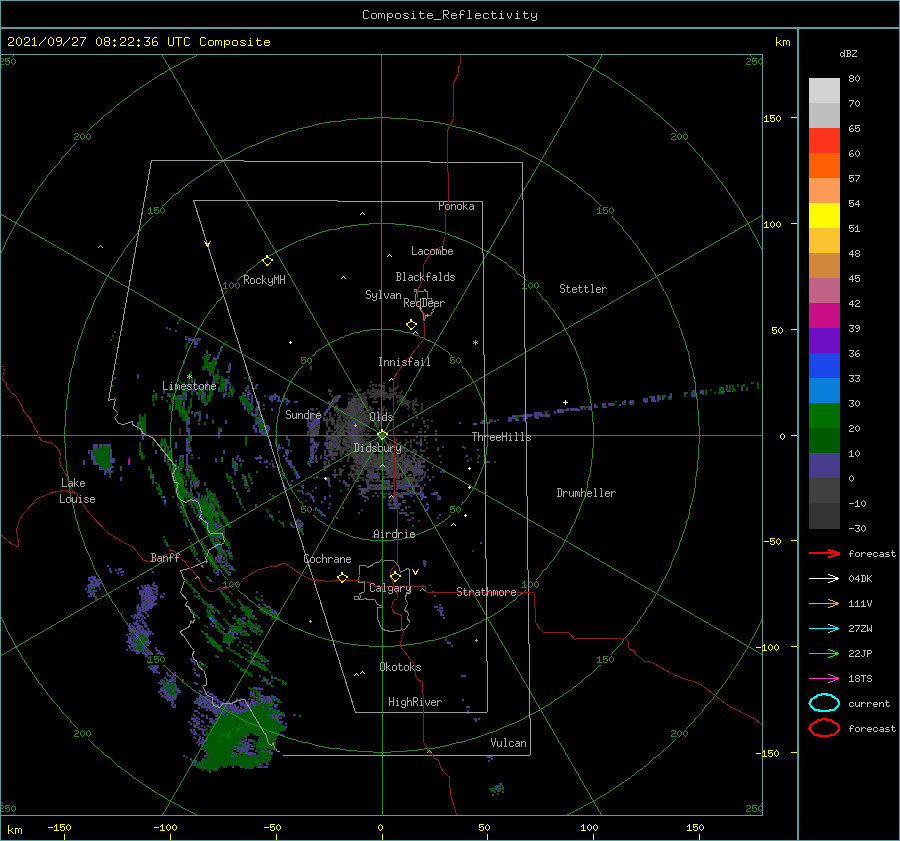Select the cyan 27ZW arrow icon
The image size is (900, 841).
(x=824, y=629)
